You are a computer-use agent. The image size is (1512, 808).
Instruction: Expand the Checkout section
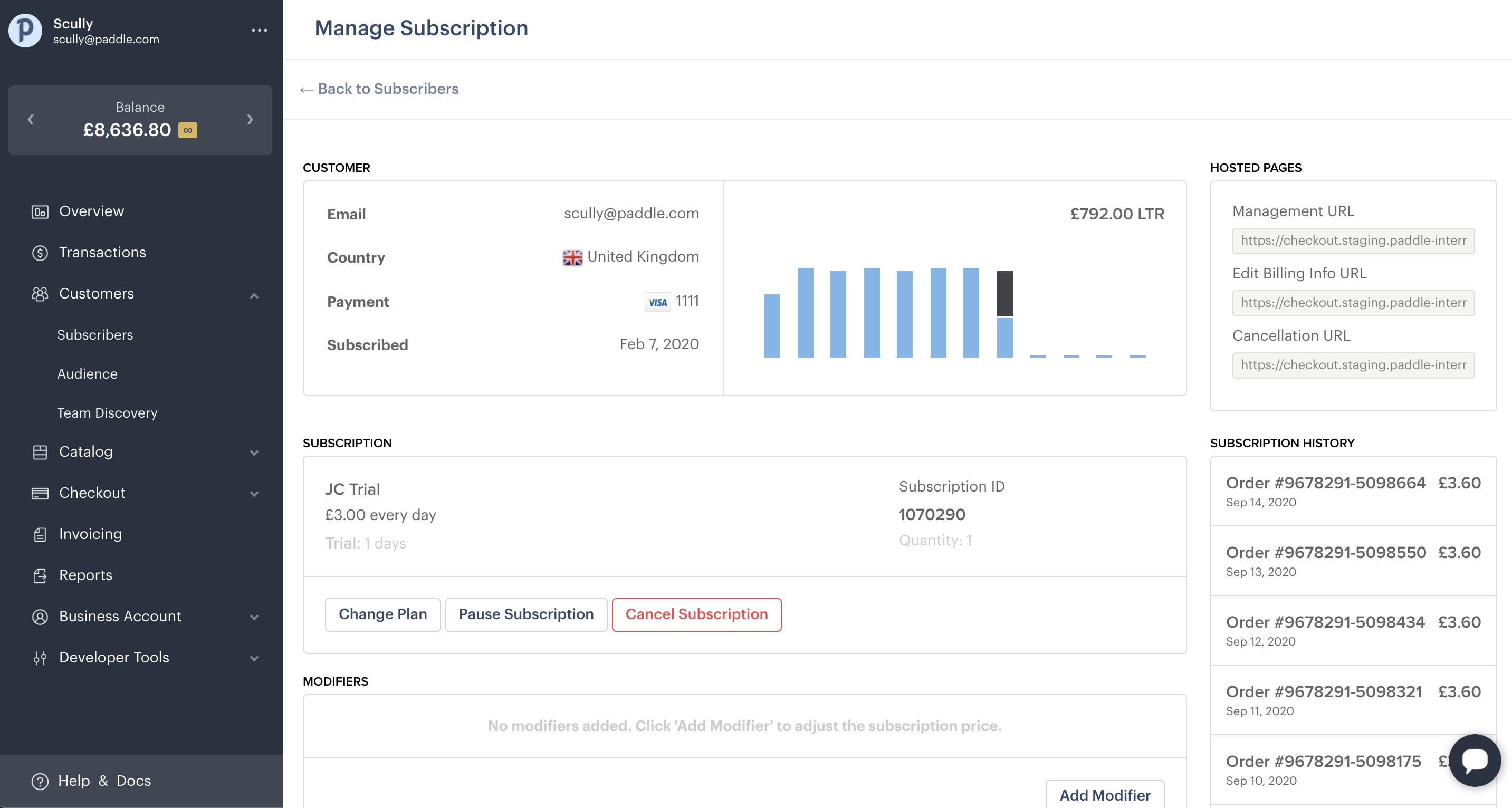click(x=254, y=494)
